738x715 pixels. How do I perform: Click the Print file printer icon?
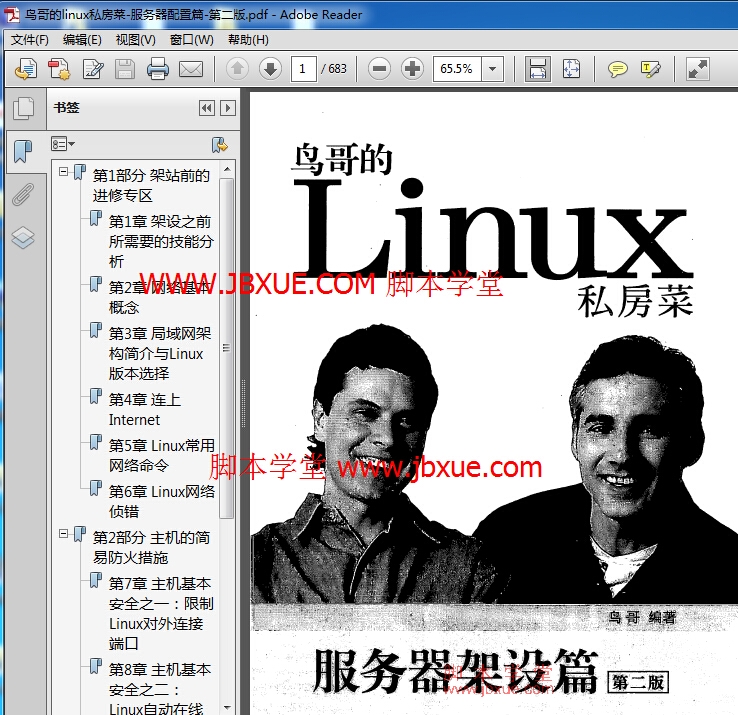pos(158,69)
